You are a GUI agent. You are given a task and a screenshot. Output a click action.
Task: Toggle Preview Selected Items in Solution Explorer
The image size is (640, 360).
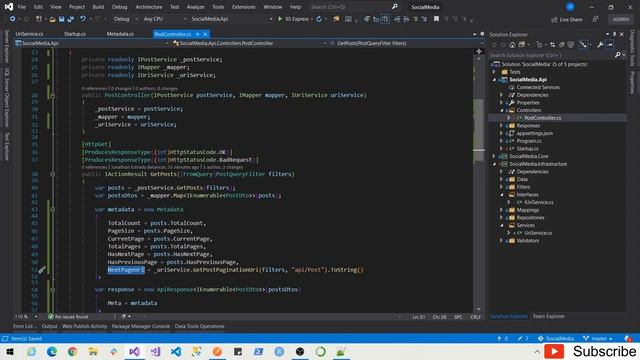pyautogui.click(x=610, y=45)
